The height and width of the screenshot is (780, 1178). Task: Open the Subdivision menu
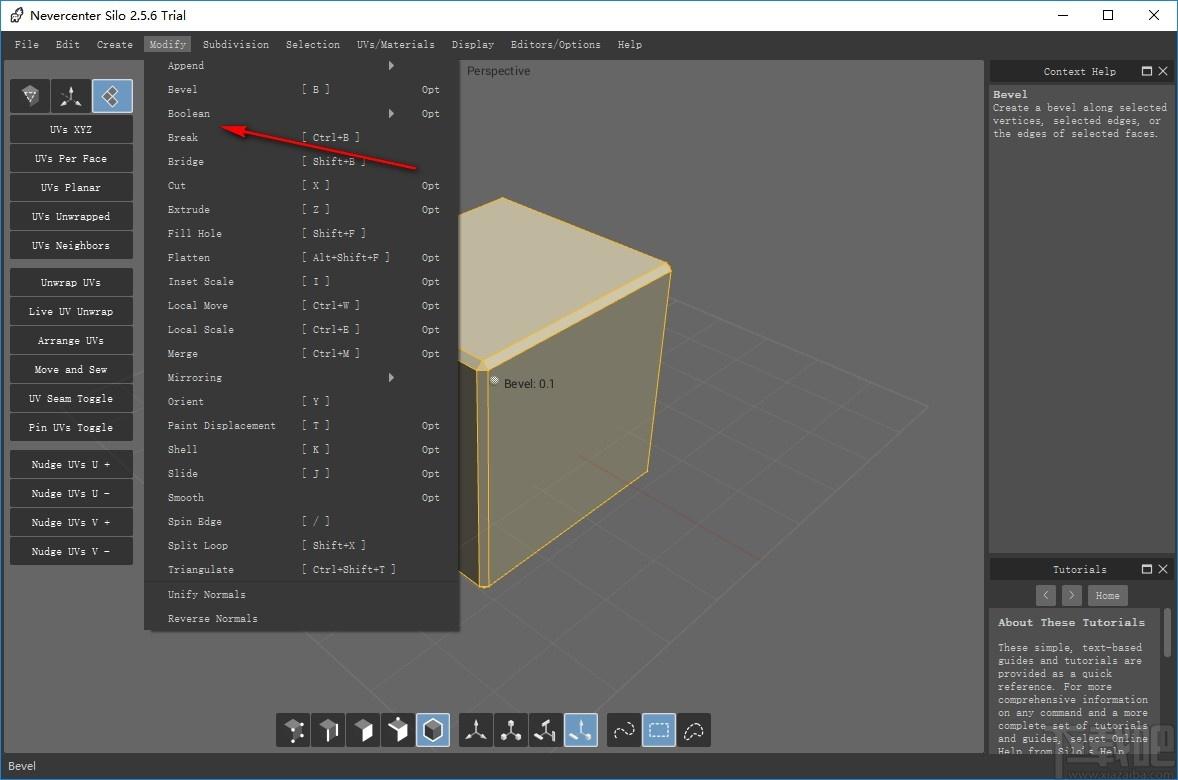[x=236, y=44]
